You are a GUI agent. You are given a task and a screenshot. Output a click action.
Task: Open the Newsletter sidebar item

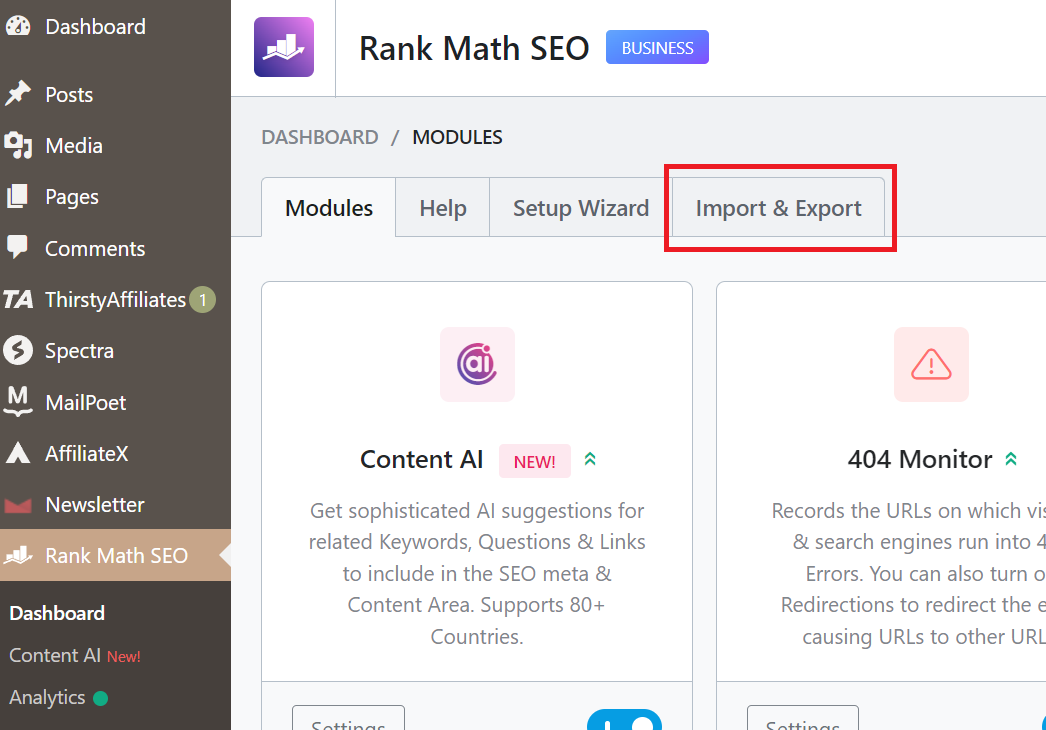coord(93,504)
